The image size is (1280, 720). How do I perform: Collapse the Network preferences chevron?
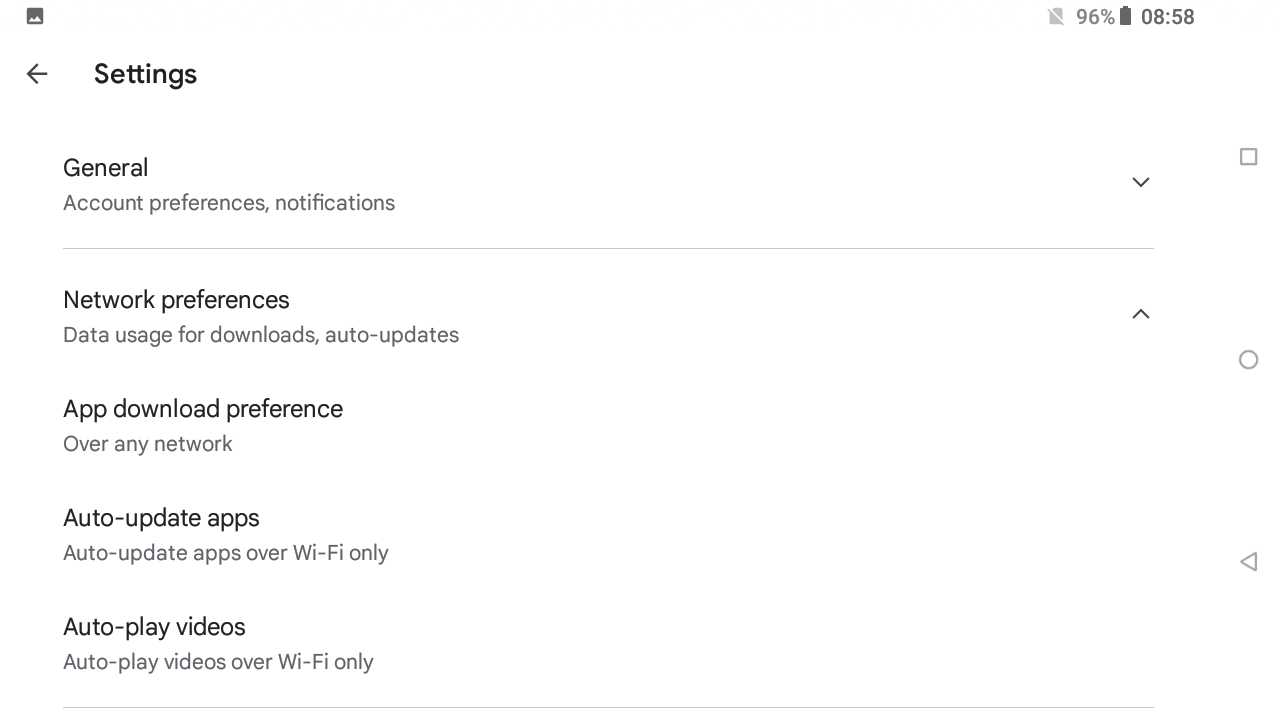tap(1140, 314)
